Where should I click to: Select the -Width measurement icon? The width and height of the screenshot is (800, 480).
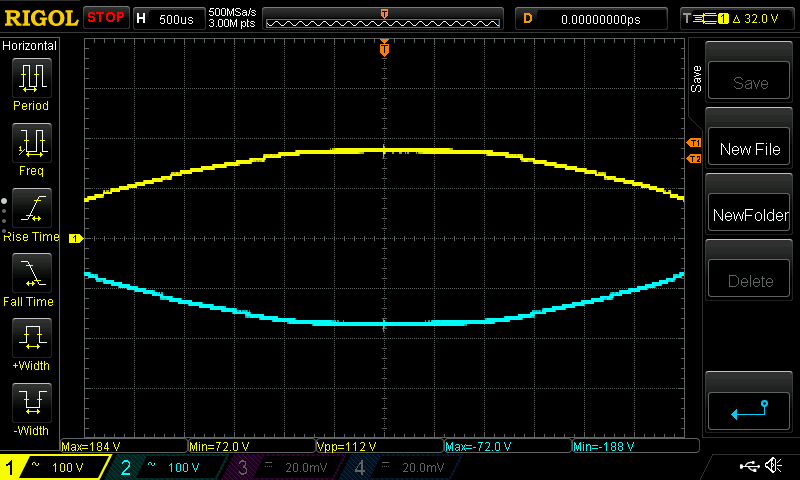click(x=31, y=403)
